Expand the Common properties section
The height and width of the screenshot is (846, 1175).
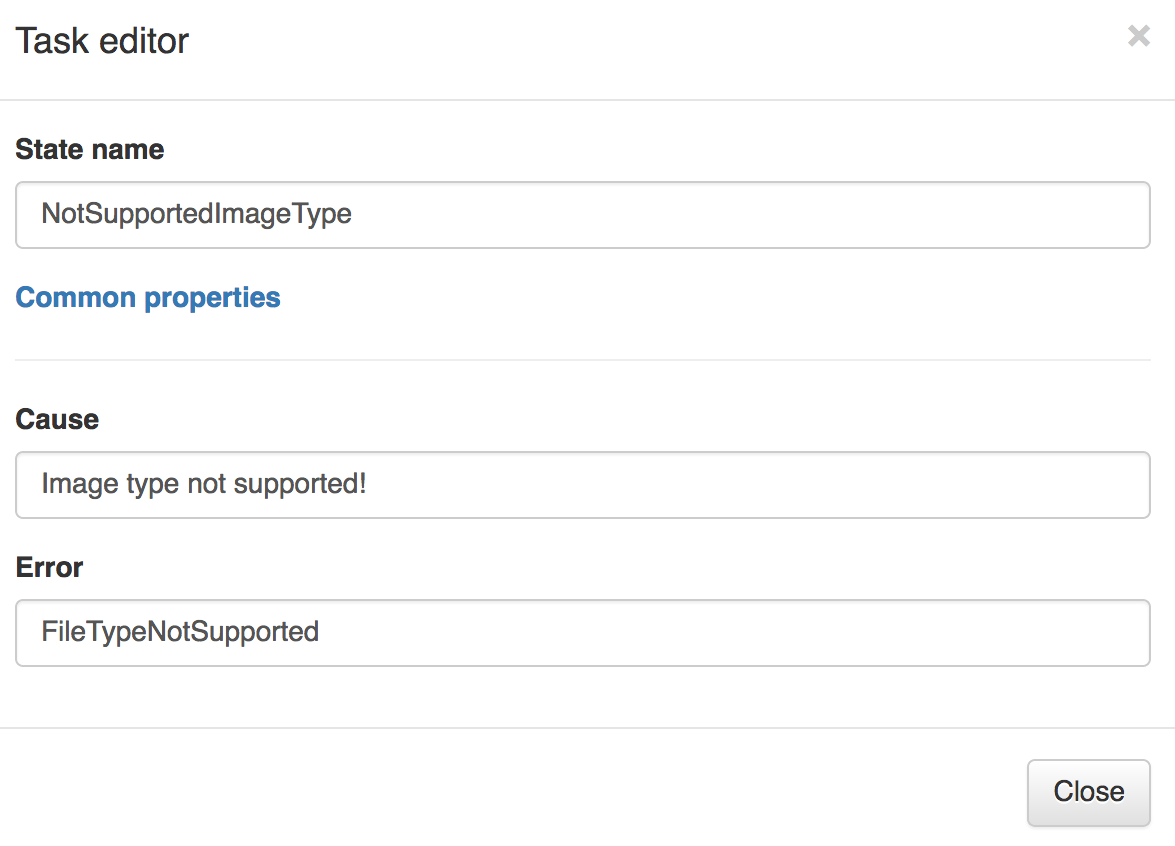coord(148,297)
